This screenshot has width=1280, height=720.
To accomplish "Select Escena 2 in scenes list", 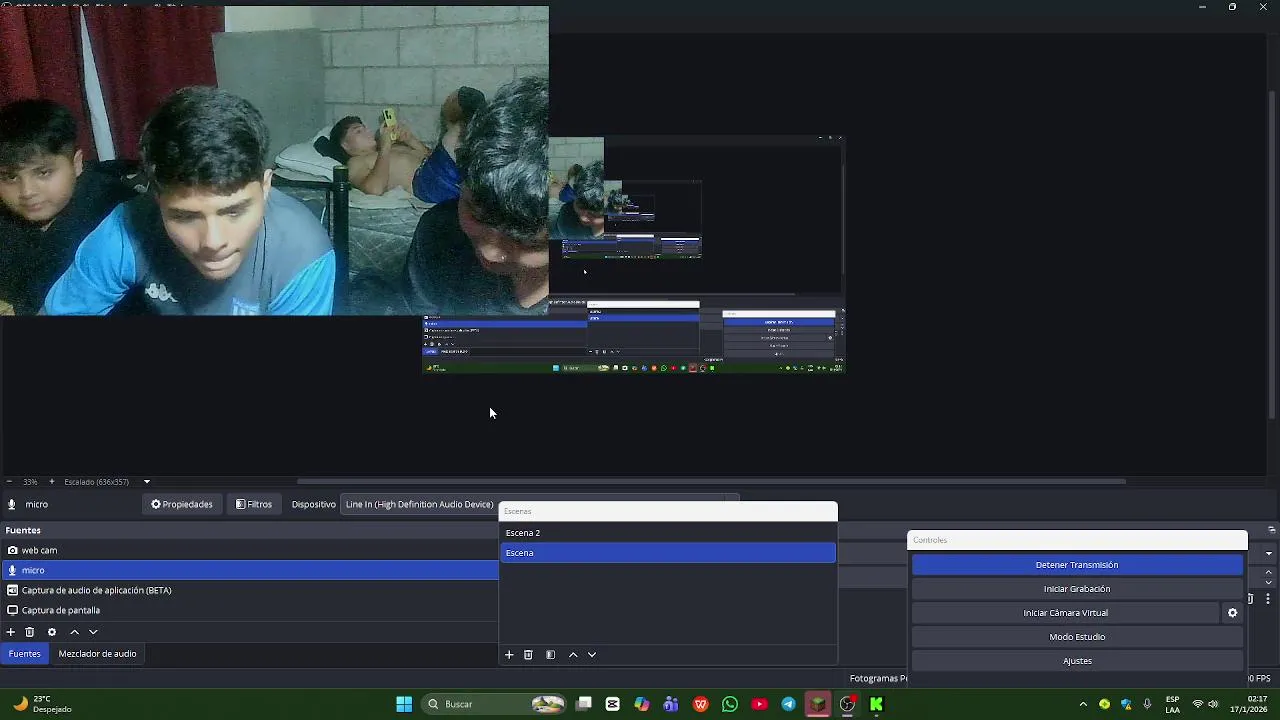I will [x=668, y=533].
